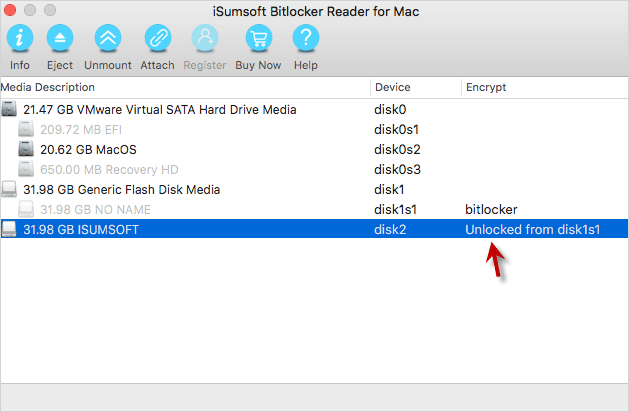Click the Register user icon

pos(205,38)
